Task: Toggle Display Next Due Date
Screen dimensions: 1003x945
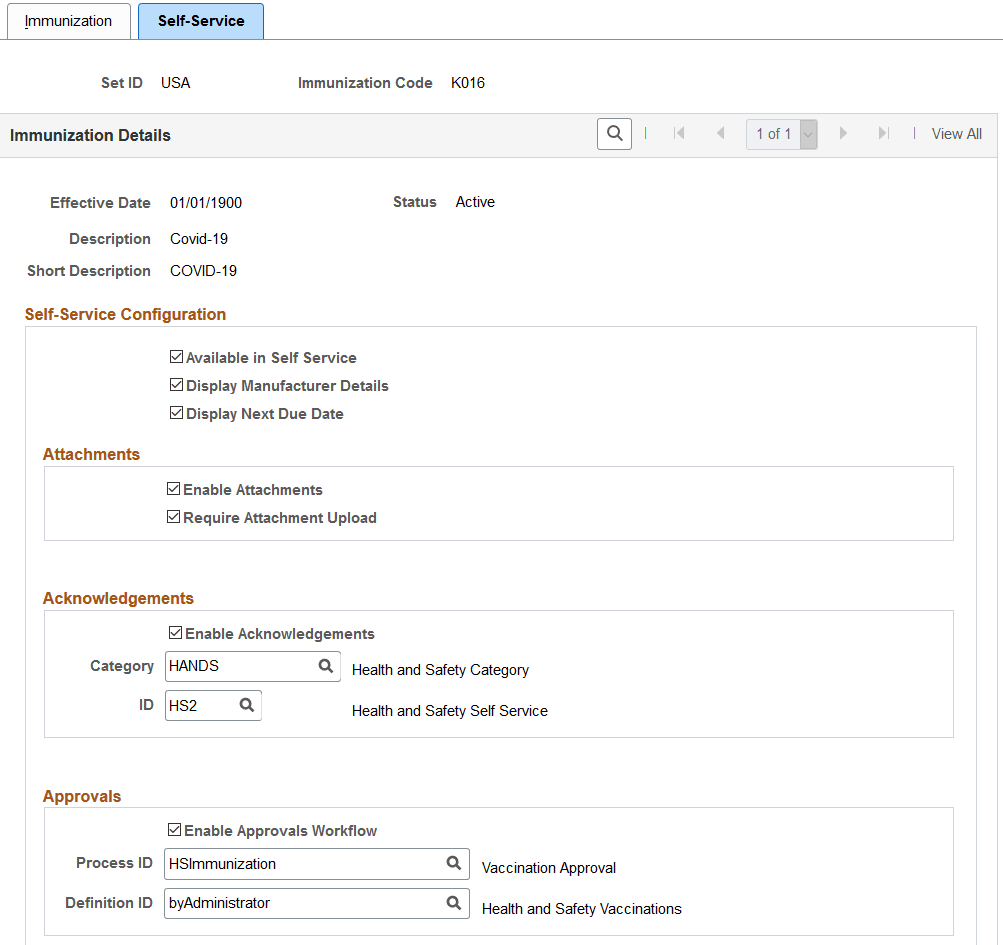Action: (176, 413)
